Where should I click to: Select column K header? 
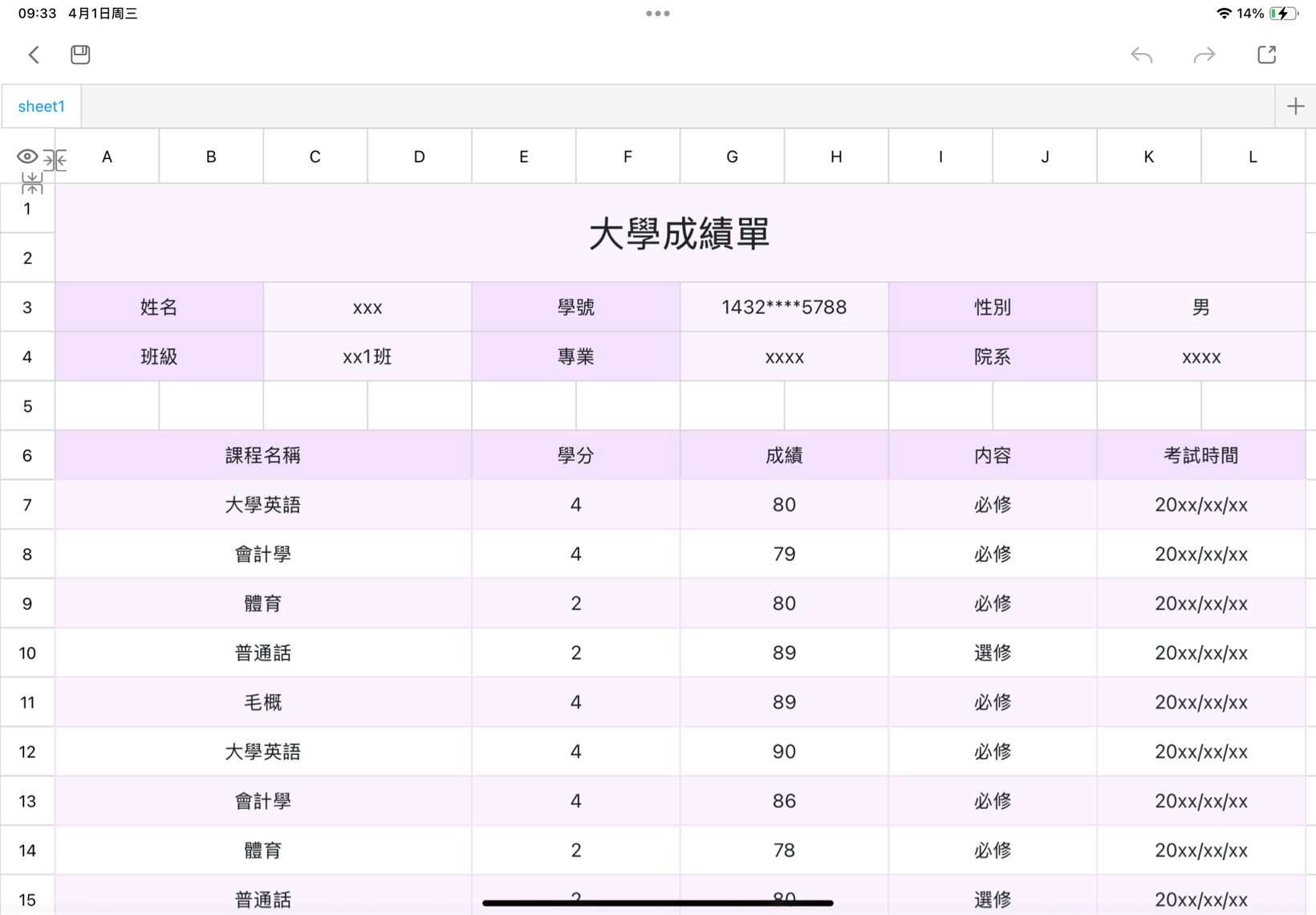pos(1149,157)
